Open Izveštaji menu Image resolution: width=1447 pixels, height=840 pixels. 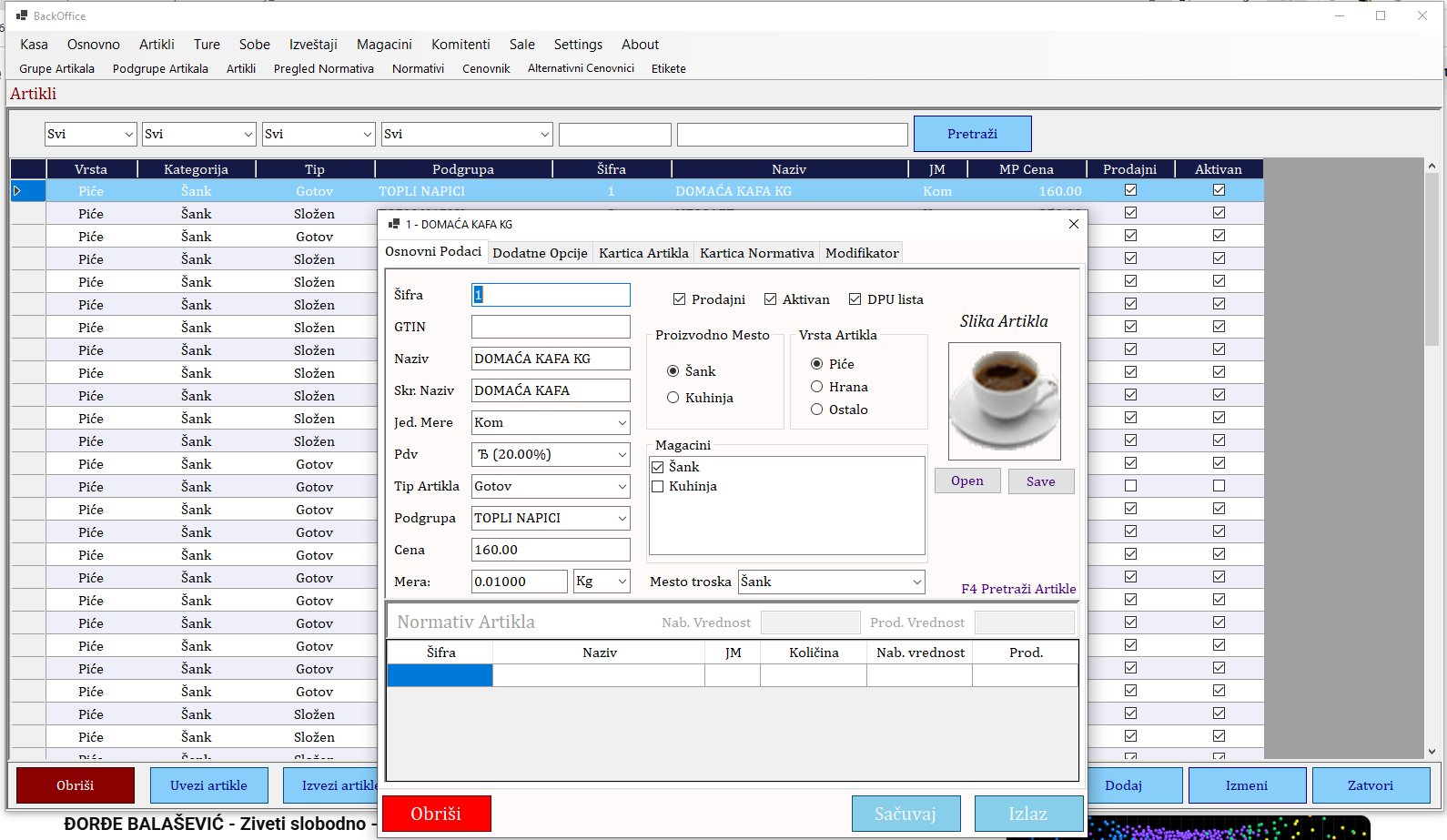click(x=313, y=44)
